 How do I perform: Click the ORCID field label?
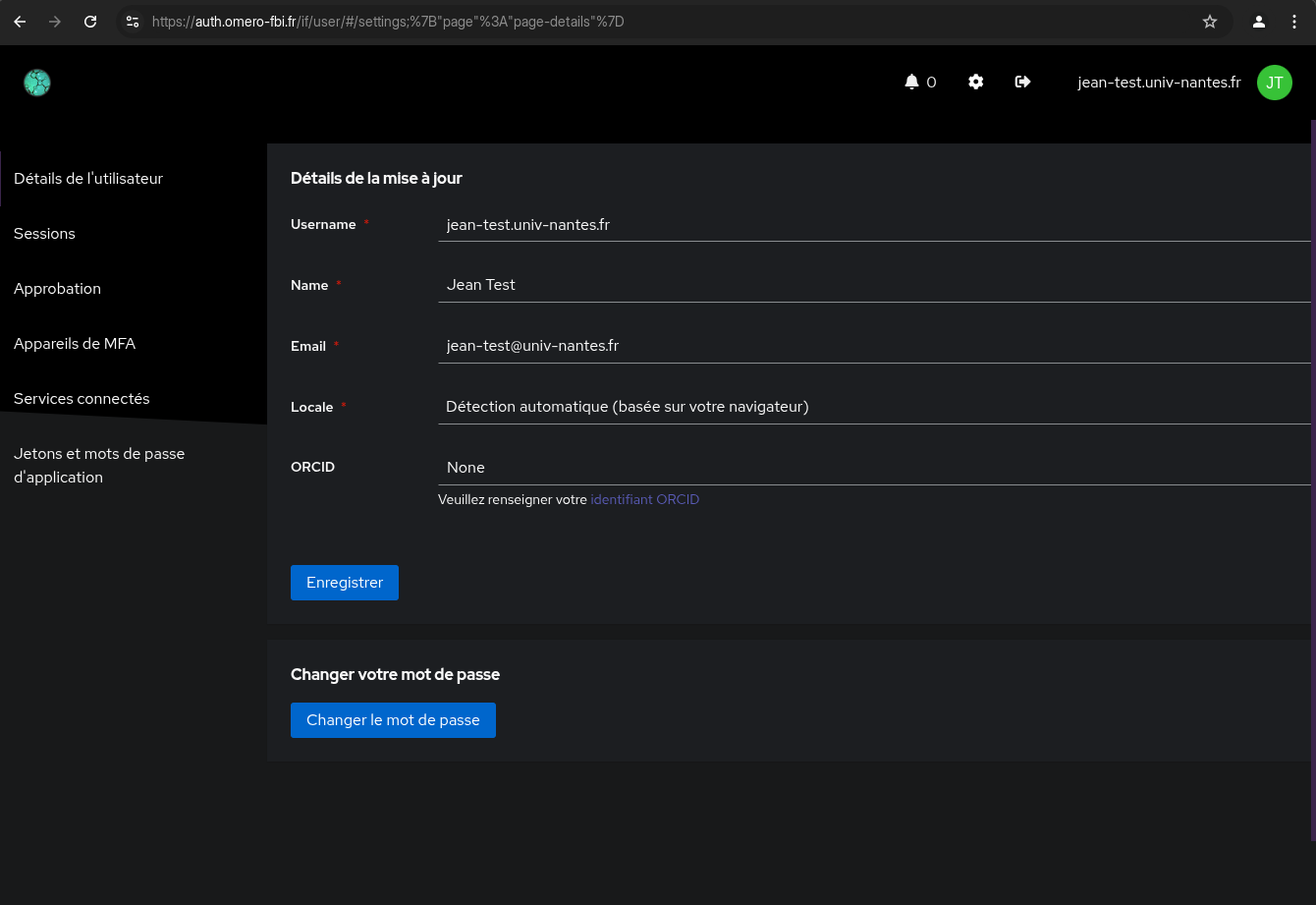[312, 467]
